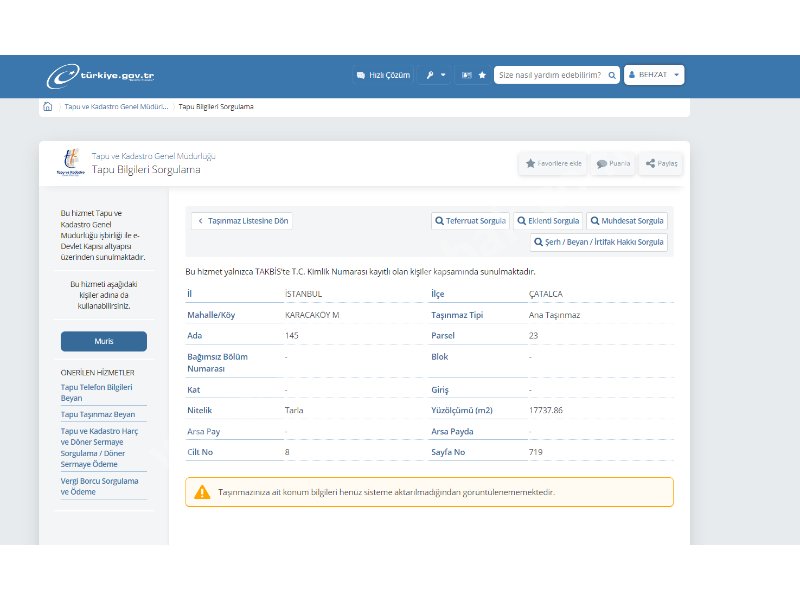Select the Ada value 145

click(291, 336)
